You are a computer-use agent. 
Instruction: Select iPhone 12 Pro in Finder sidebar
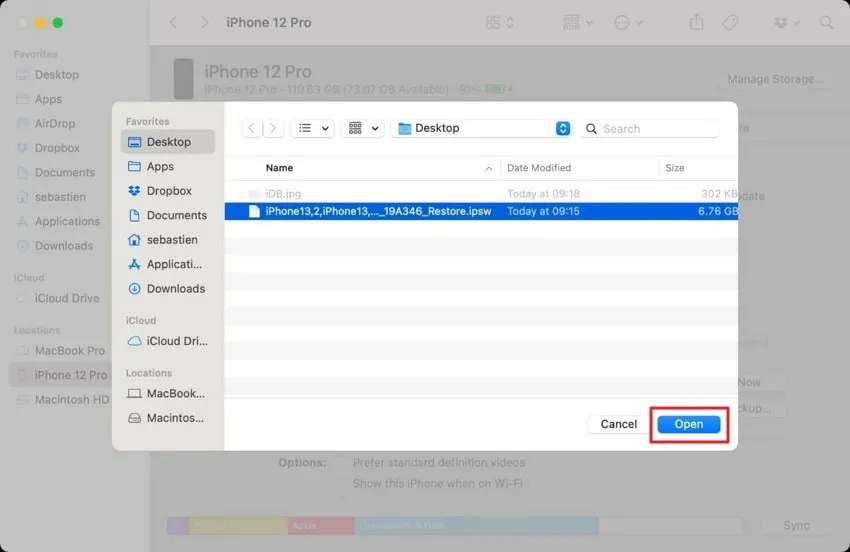pyautogui.click(x=62, y=375)
